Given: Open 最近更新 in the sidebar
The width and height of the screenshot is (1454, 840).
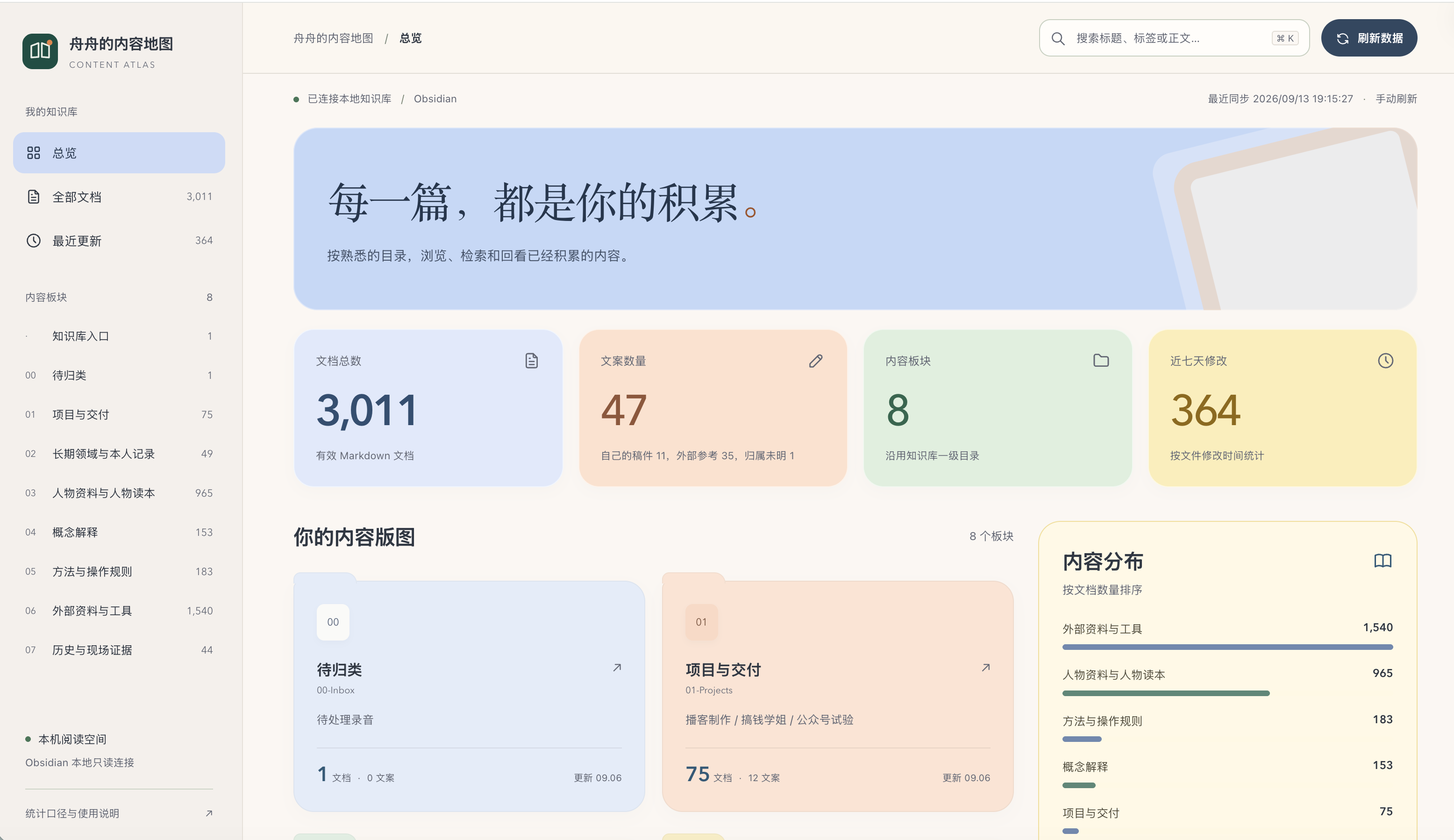Looking at the screenshot, I should (x=119, y=241).
